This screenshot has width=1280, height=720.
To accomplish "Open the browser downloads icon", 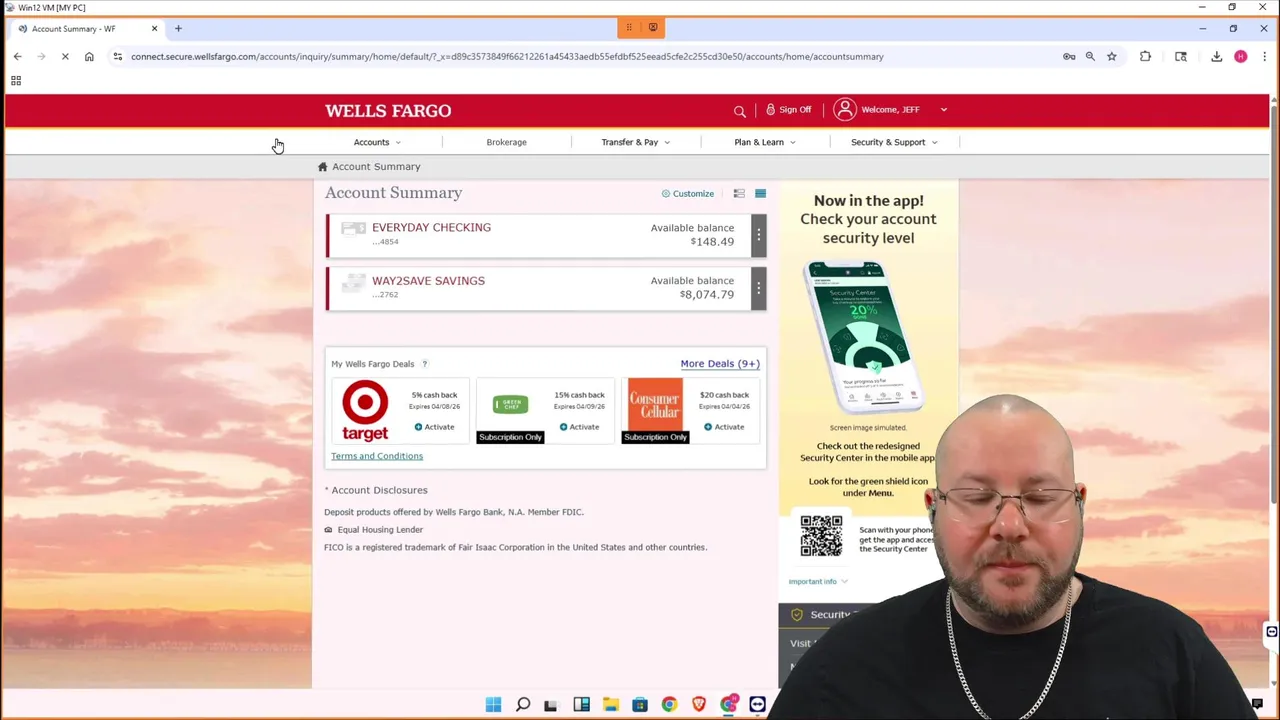I will [1216, 57].
